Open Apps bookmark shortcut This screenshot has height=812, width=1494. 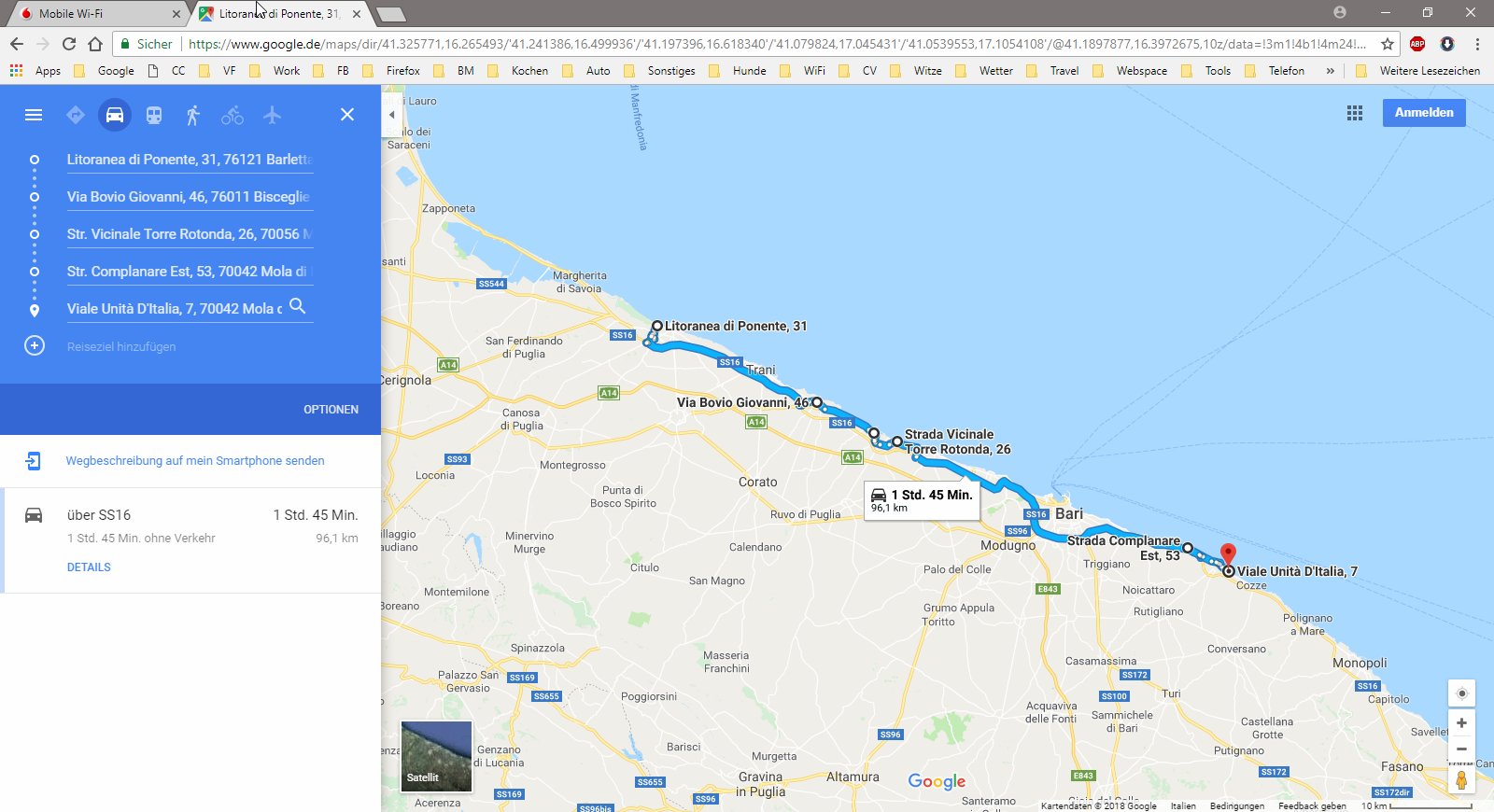[x=35, y=71]
